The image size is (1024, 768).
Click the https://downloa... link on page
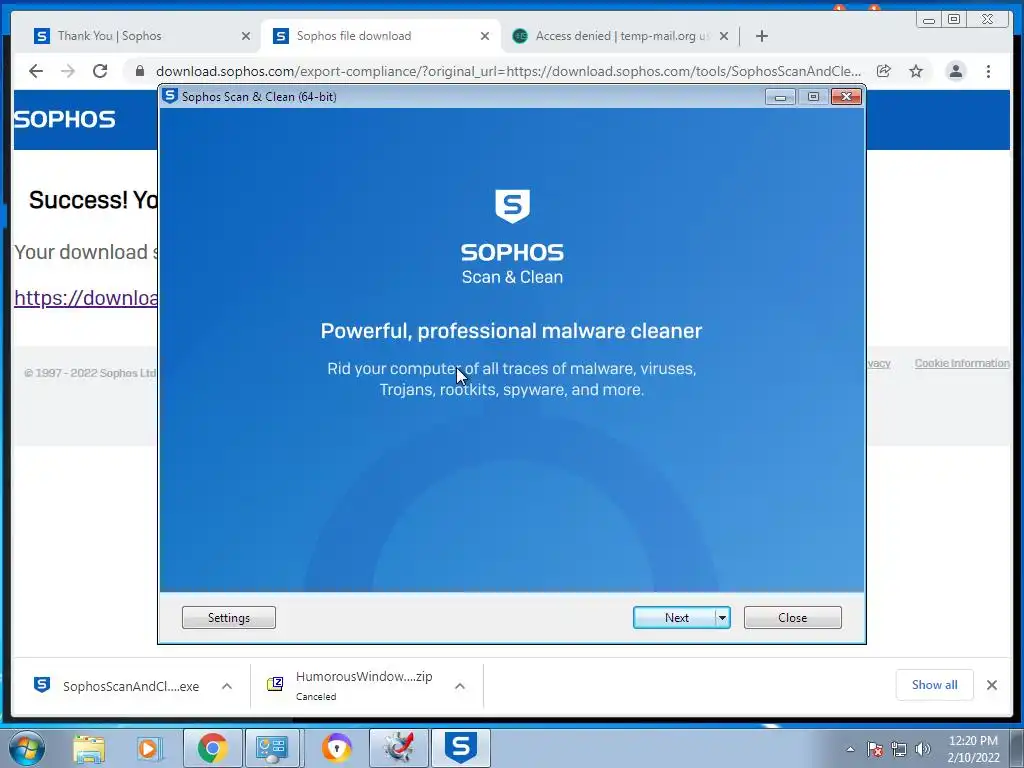(x=86, y=298)
